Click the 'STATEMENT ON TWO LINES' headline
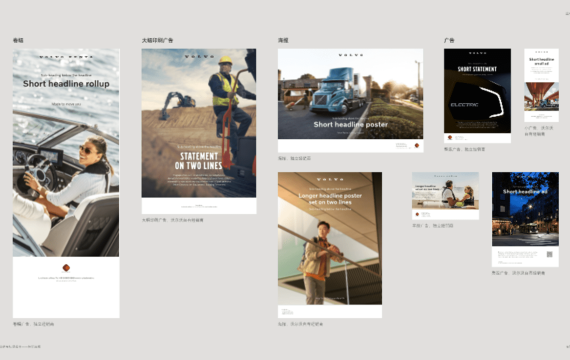570x360 pixels. [x=198, y=161]
